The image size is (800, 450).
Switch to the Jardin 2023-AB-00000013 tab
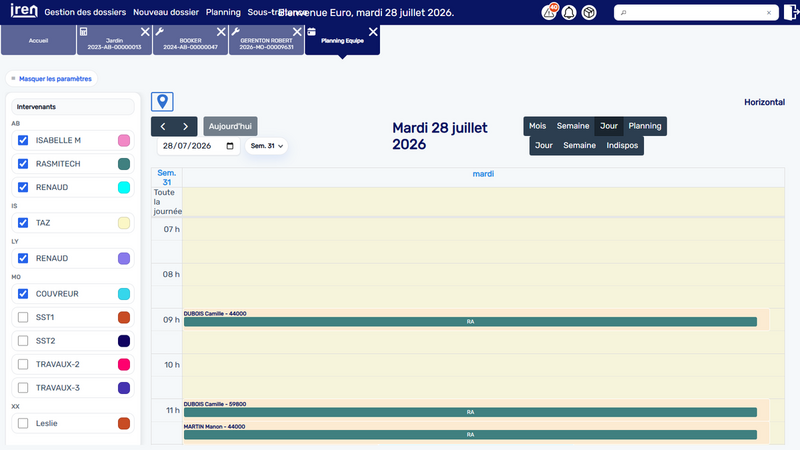pyautogui.click(x=114, y=40)
